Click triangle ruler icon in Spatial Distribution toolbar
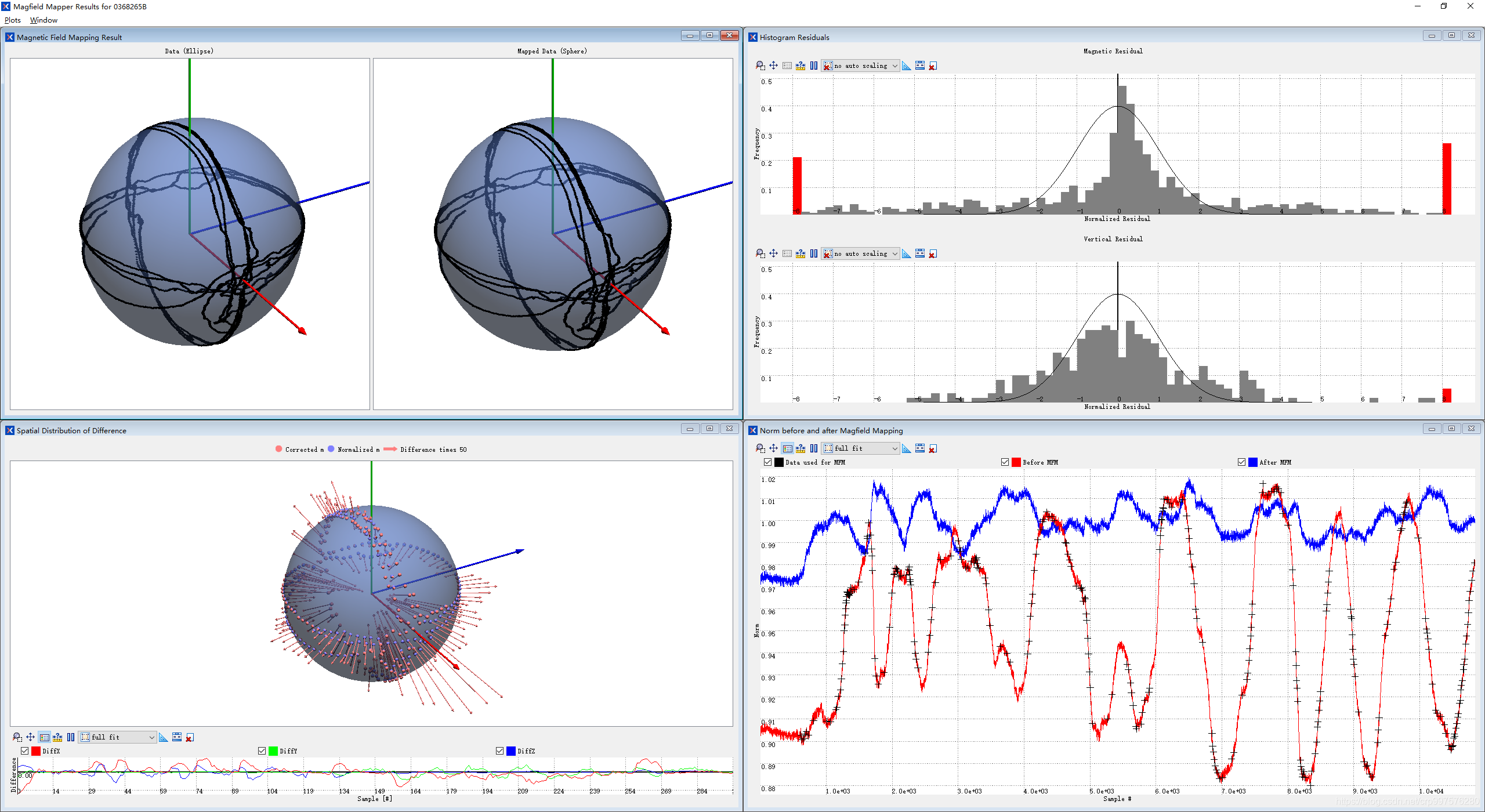Viewport: 1485px width, 812px height. [x=164, y=737]
